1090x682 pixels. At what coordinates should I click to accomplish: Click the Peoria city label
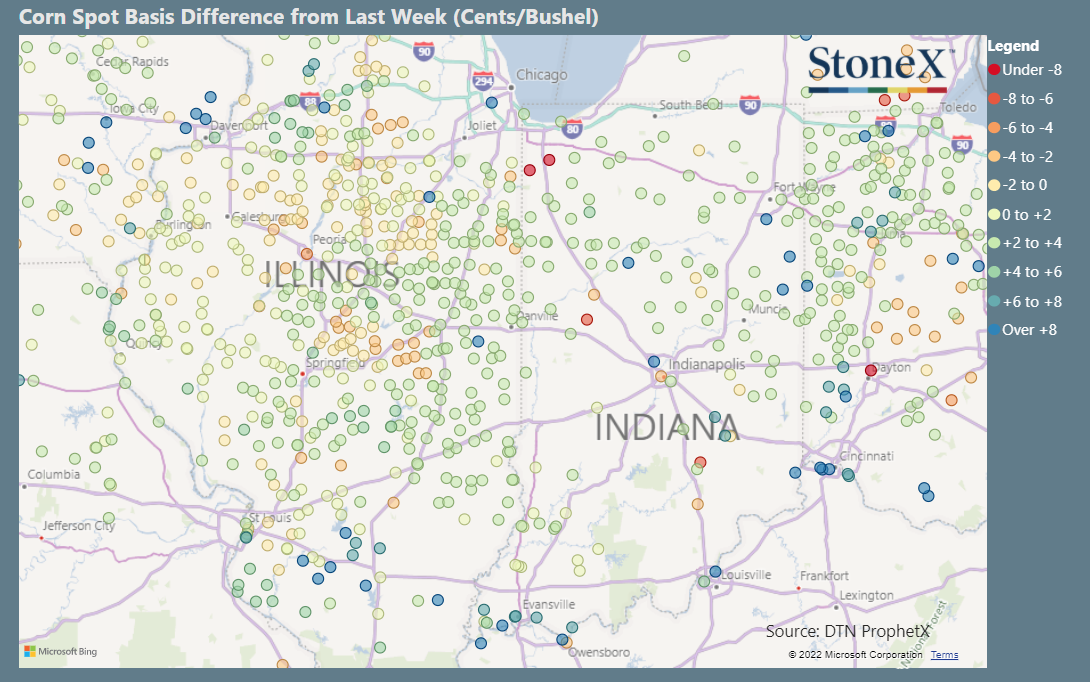(330, 239)
